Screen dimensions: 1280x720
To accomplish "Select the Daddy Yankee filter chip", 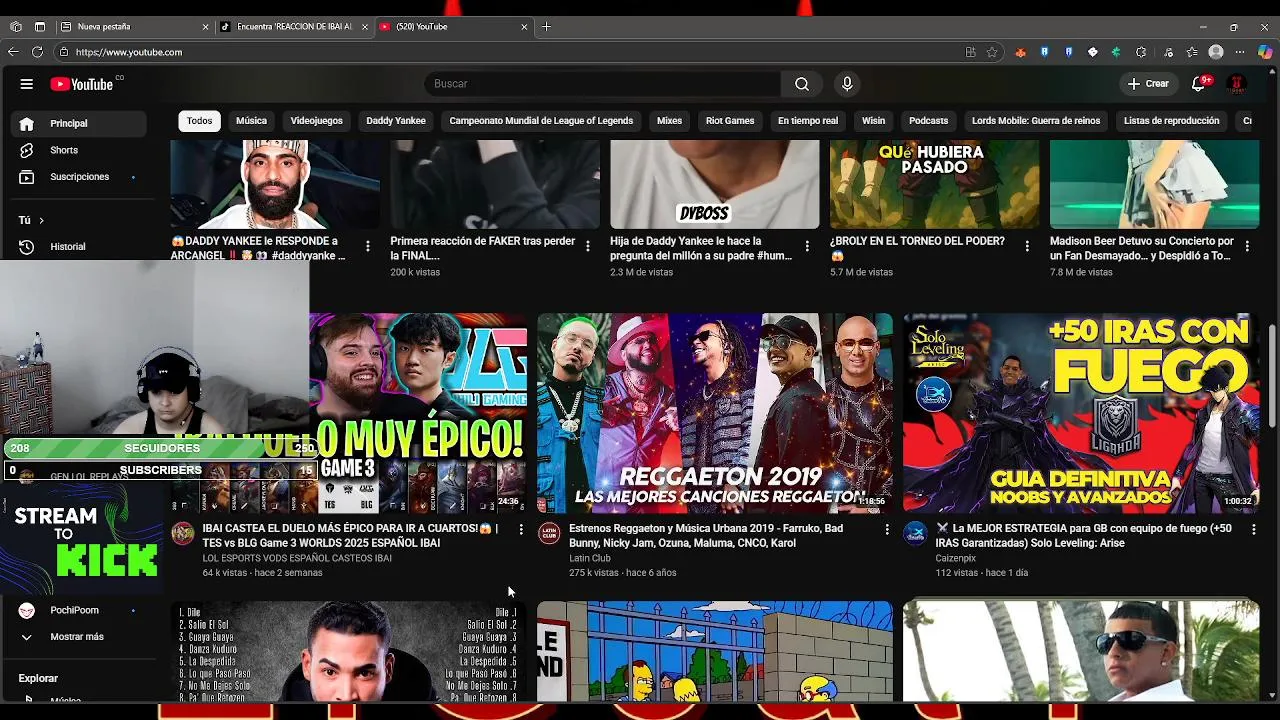I will click(396, 121).
